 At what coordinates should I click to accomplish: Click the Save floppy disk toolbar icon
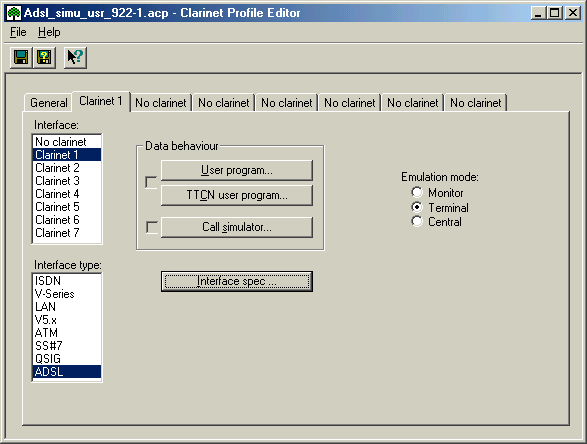pos(21,58)
